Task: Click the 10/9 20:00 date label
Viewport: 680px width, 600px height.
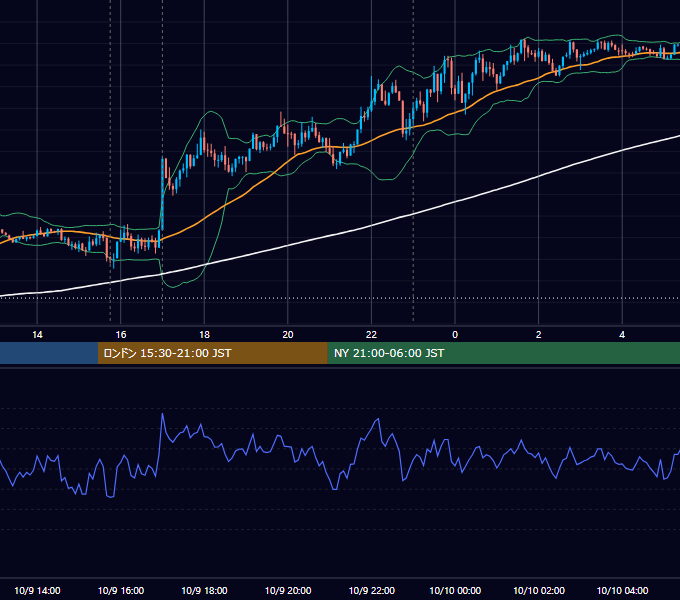Action: tap(288, 590)
